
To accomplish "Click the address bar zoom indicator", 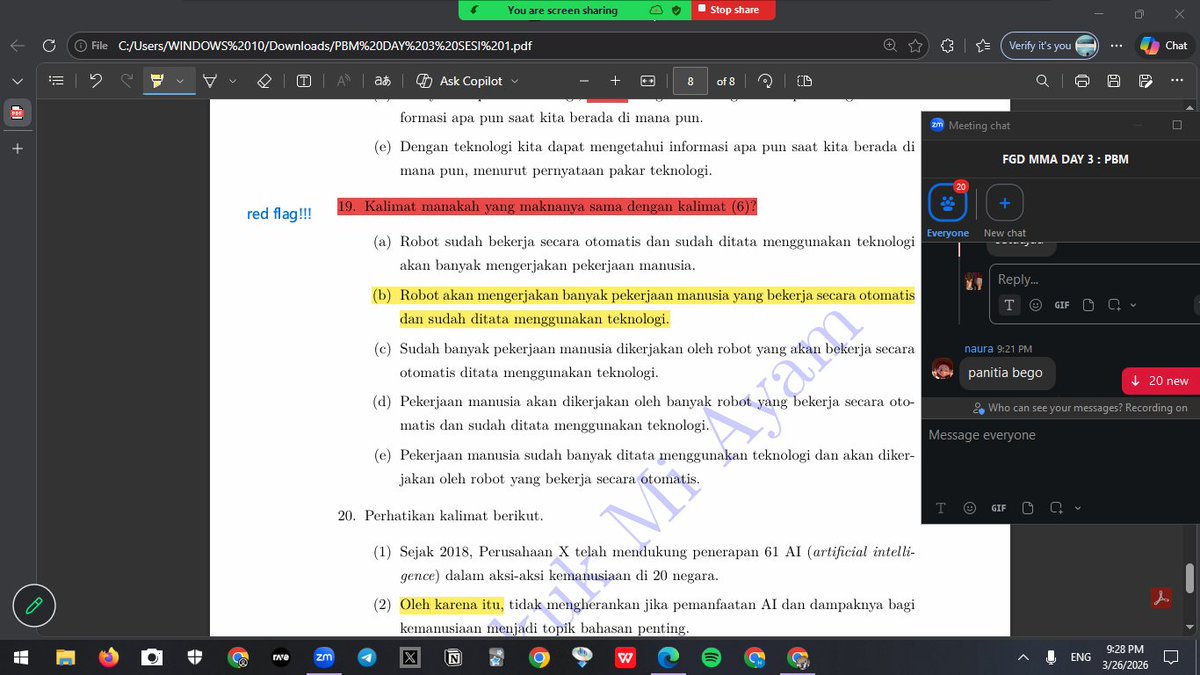I will pyautogui.click(x=890, y=45).
